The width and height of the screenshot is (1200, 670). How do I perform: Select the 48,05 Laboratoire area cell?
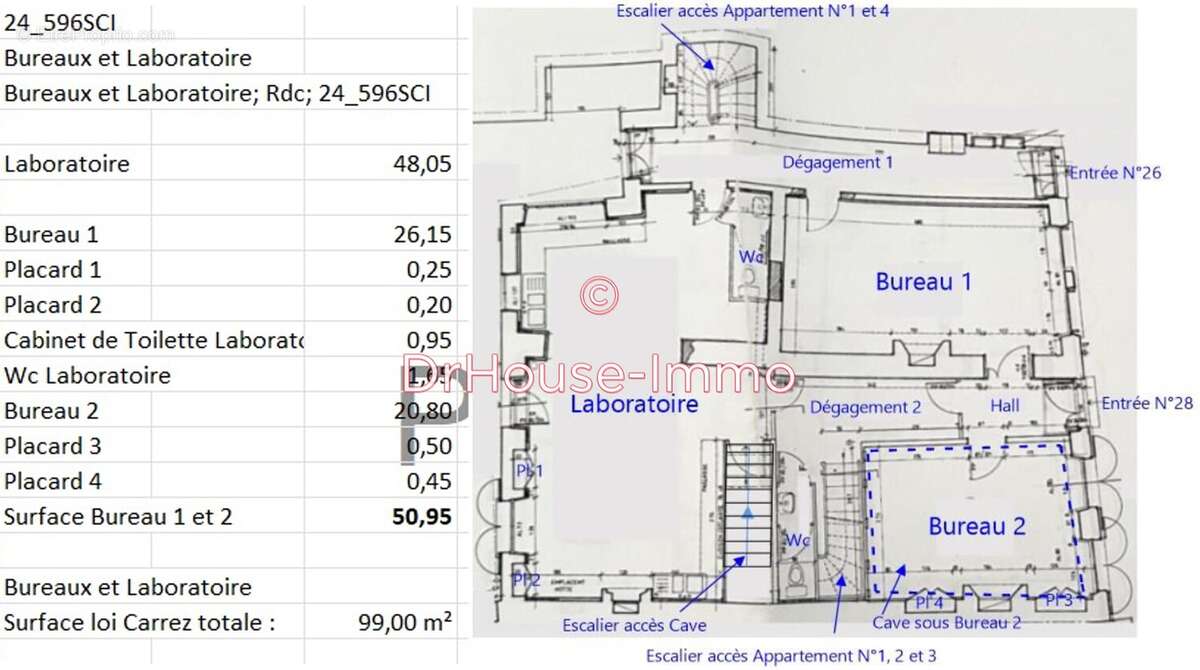pos(422,164)
